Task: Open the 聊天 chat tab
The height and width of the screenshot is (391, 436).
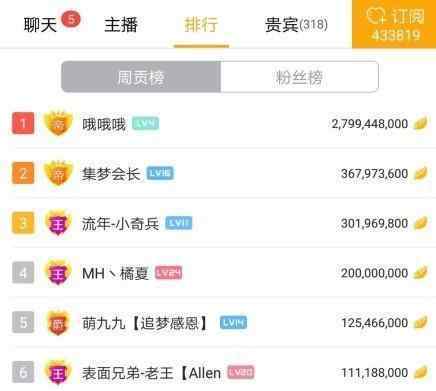Action: [40, 25]
